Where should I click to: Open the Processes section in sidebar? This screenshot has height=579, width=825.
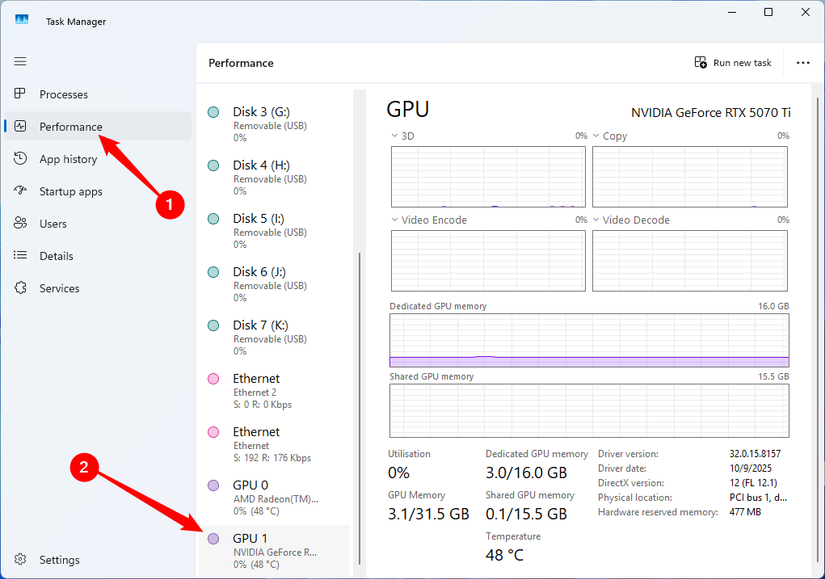[x=60, y=94]
